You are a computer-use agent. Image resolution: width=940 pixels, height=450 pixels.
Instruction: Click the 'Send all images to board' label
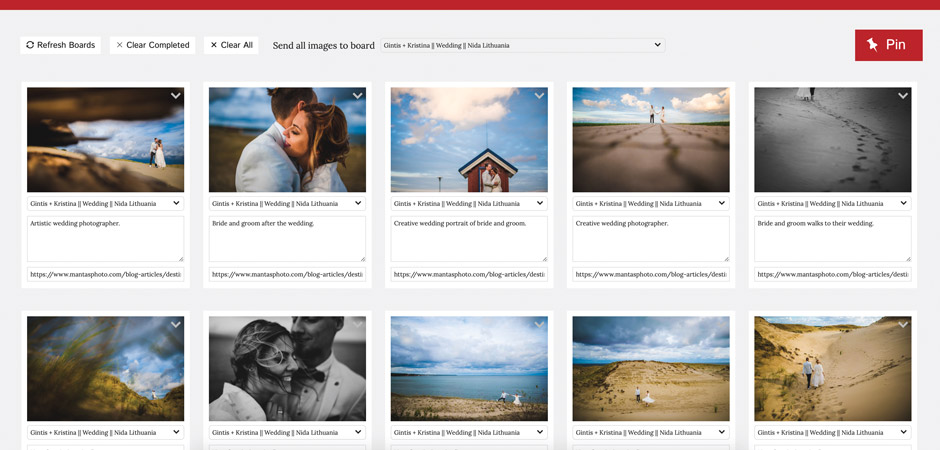pos(324,46)
